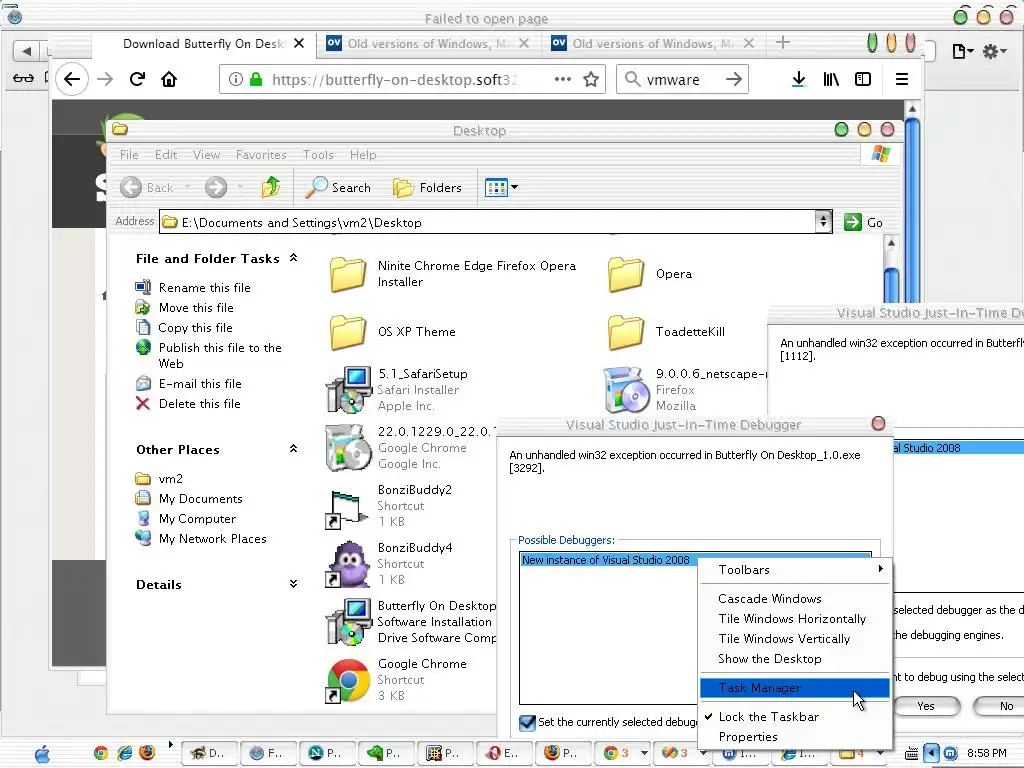Click the Apple start menu icon

42,754
